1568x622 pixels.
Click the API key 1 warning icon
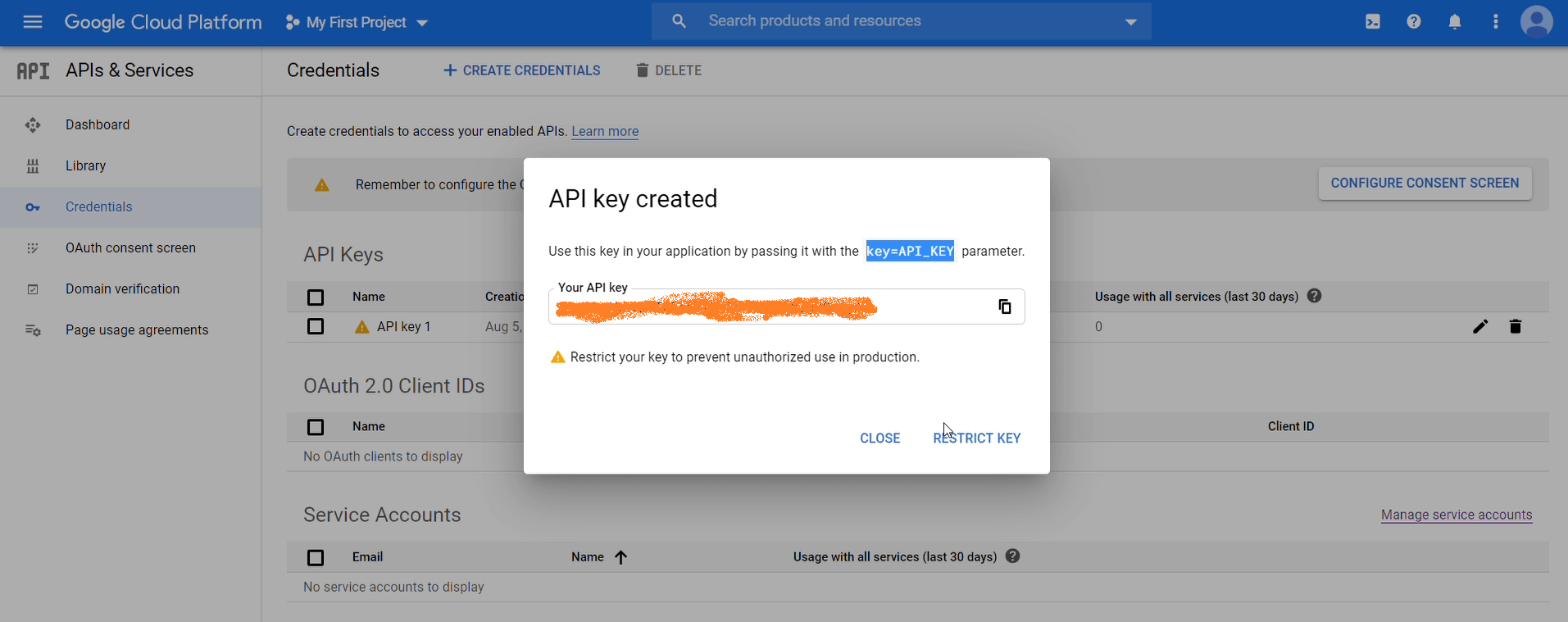[x=361, y=327]
